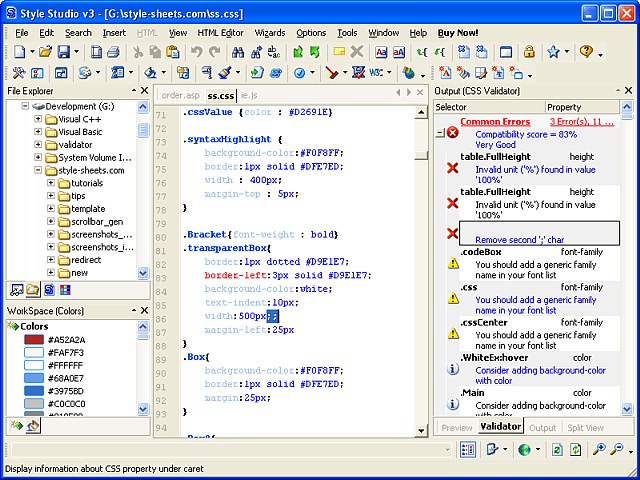Click the Cut scissors icon
Viewport: 640px width, 480px height.
click(138, 52)
